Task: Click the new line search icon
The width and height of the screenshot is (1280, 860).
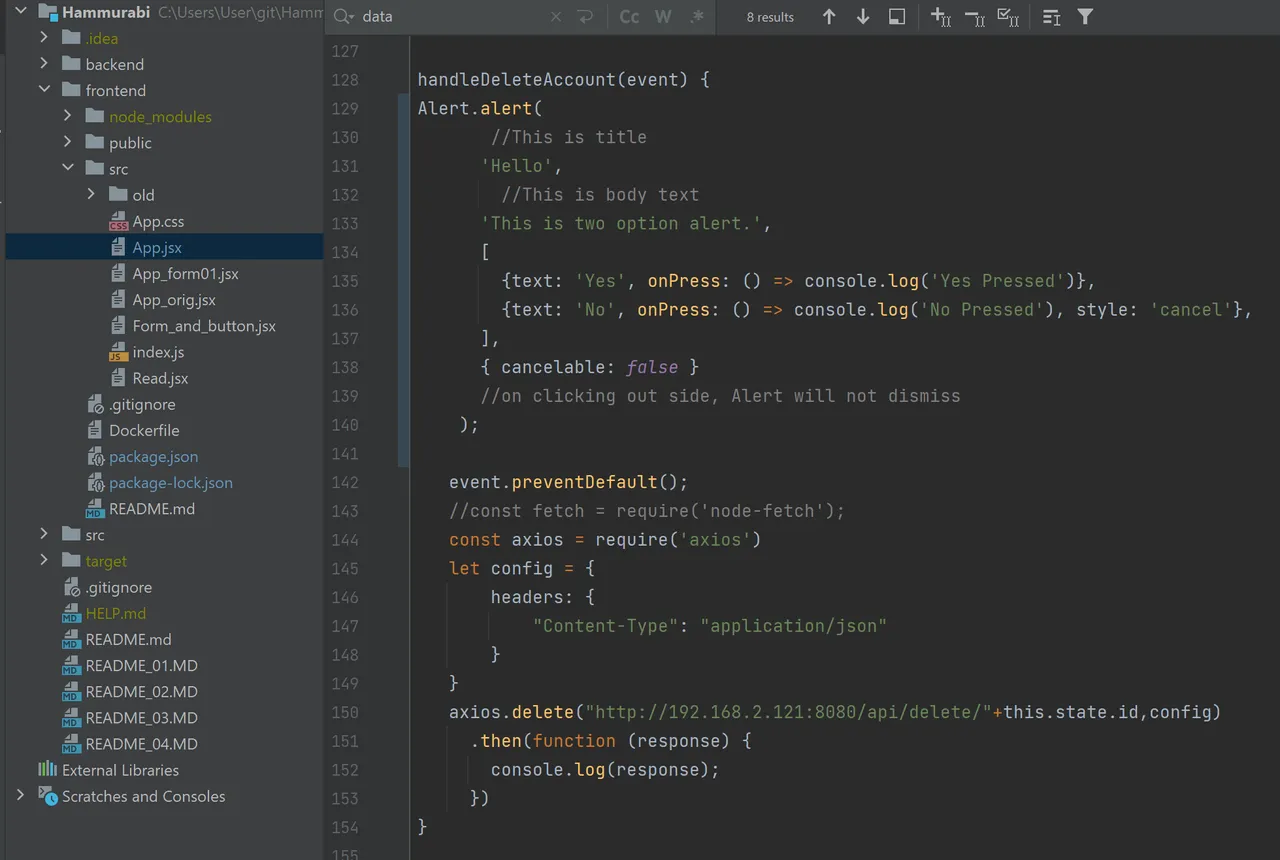Action: pos(586,17)
